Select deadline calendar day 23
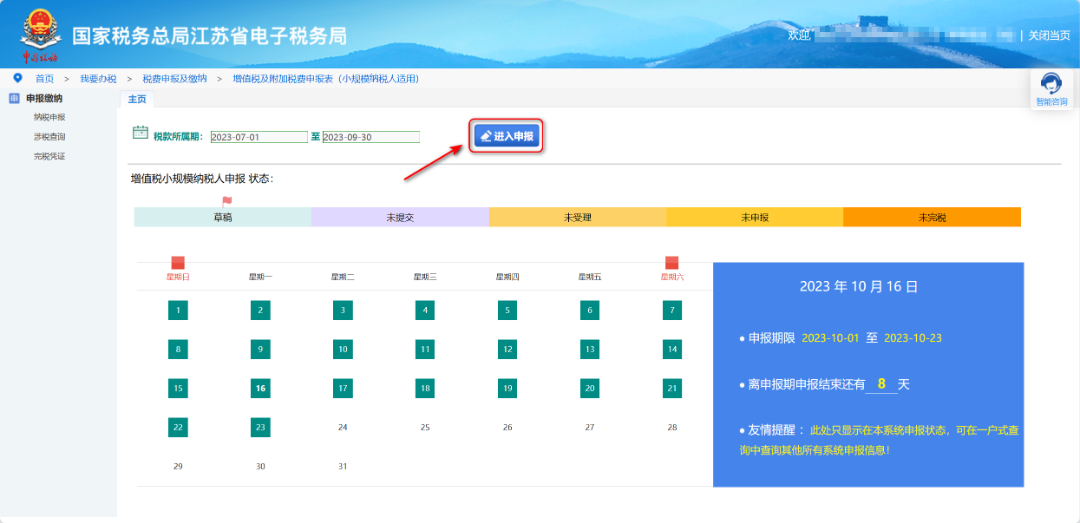Viewport: 1080px width, 523px height. 260,427
